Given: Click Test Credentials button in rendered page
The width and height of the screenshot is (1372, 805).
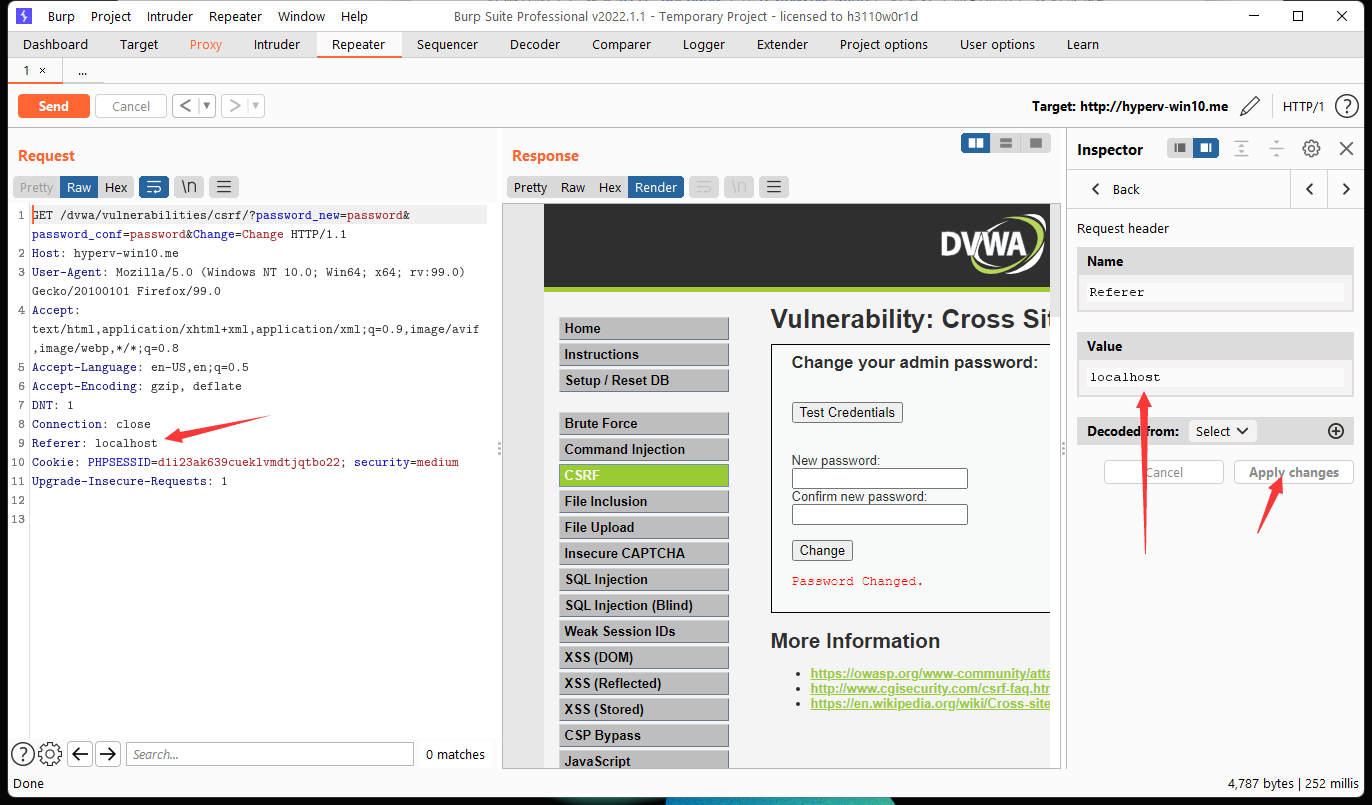Looking at the screenshot, I should pyautogui.click(x=847, y=412).
